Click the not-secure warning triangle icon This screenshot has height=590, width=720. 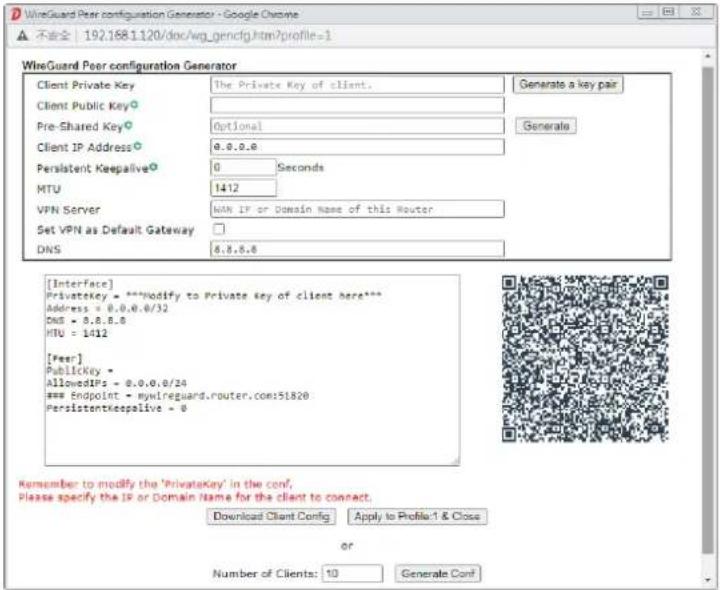[22, 35]
